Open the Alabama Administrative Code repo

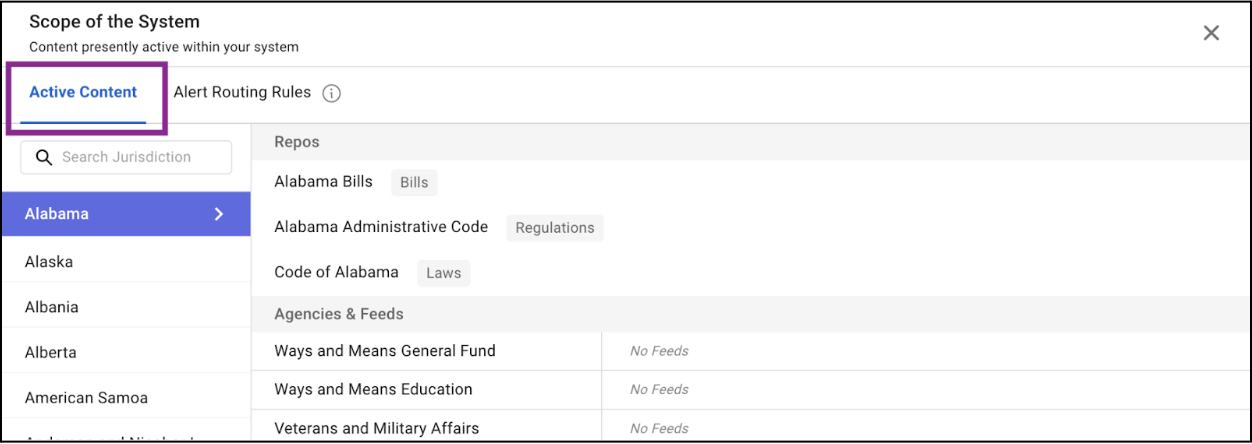click(381, 227)
